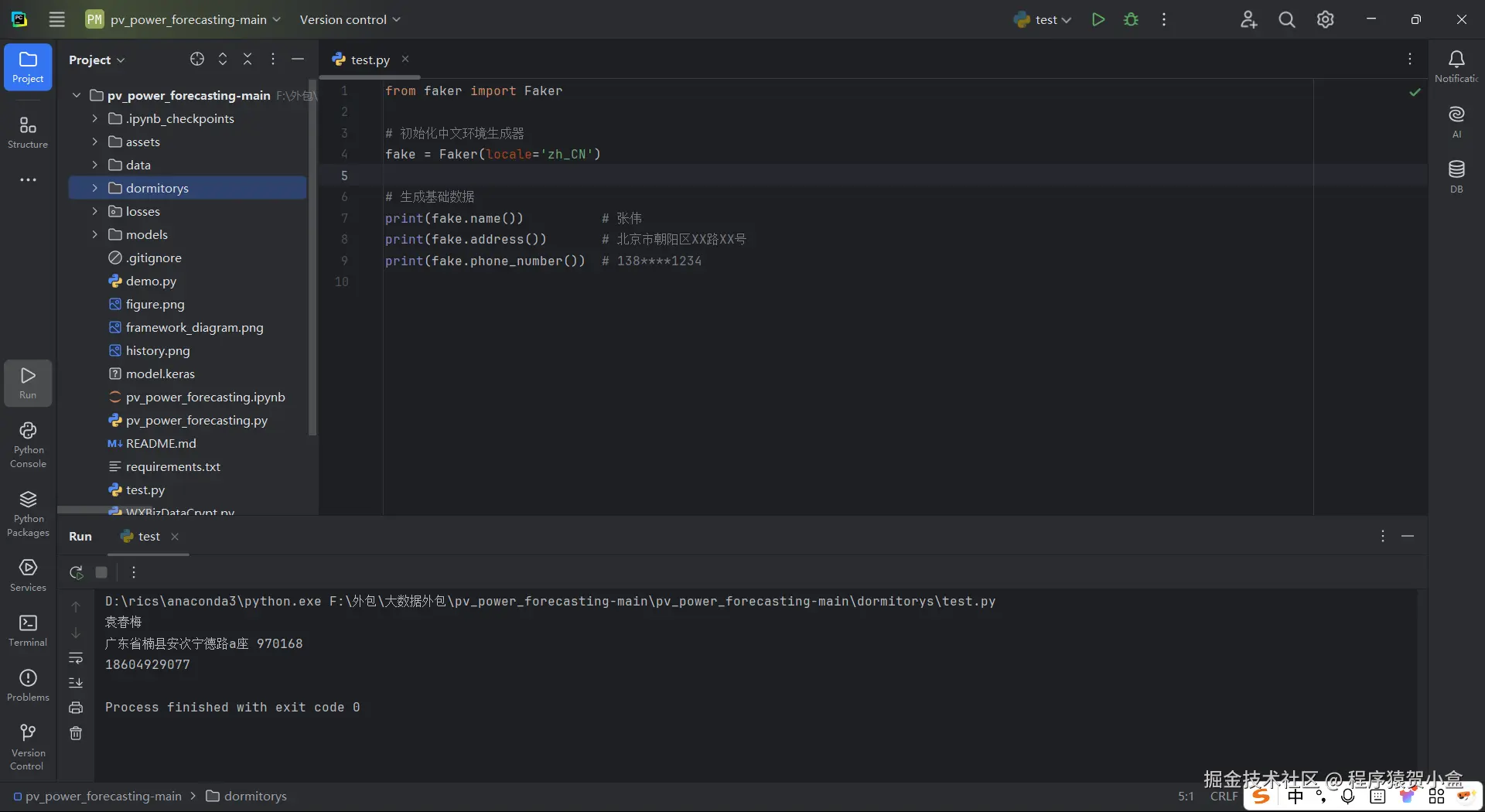Image resolution: width=1485 pixels, height=812 pixels.
Task: Rerun the test script in the Run panel
Action: tap(76, 572)
